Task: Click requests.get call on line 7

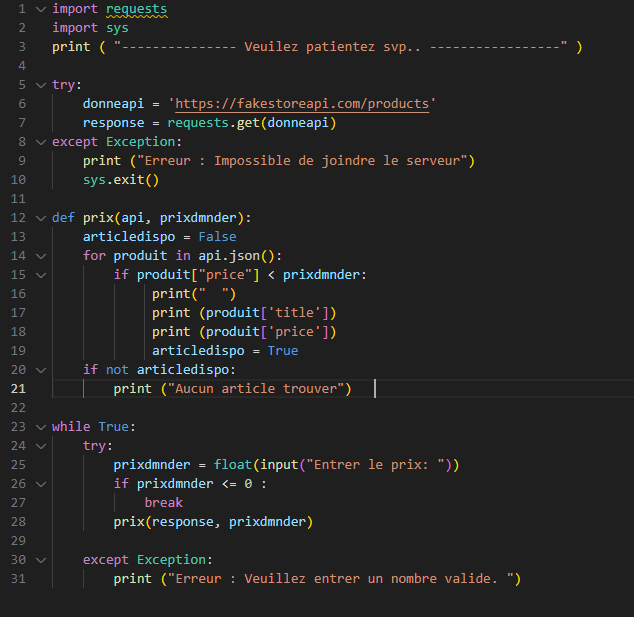Action: pos(252,123)
